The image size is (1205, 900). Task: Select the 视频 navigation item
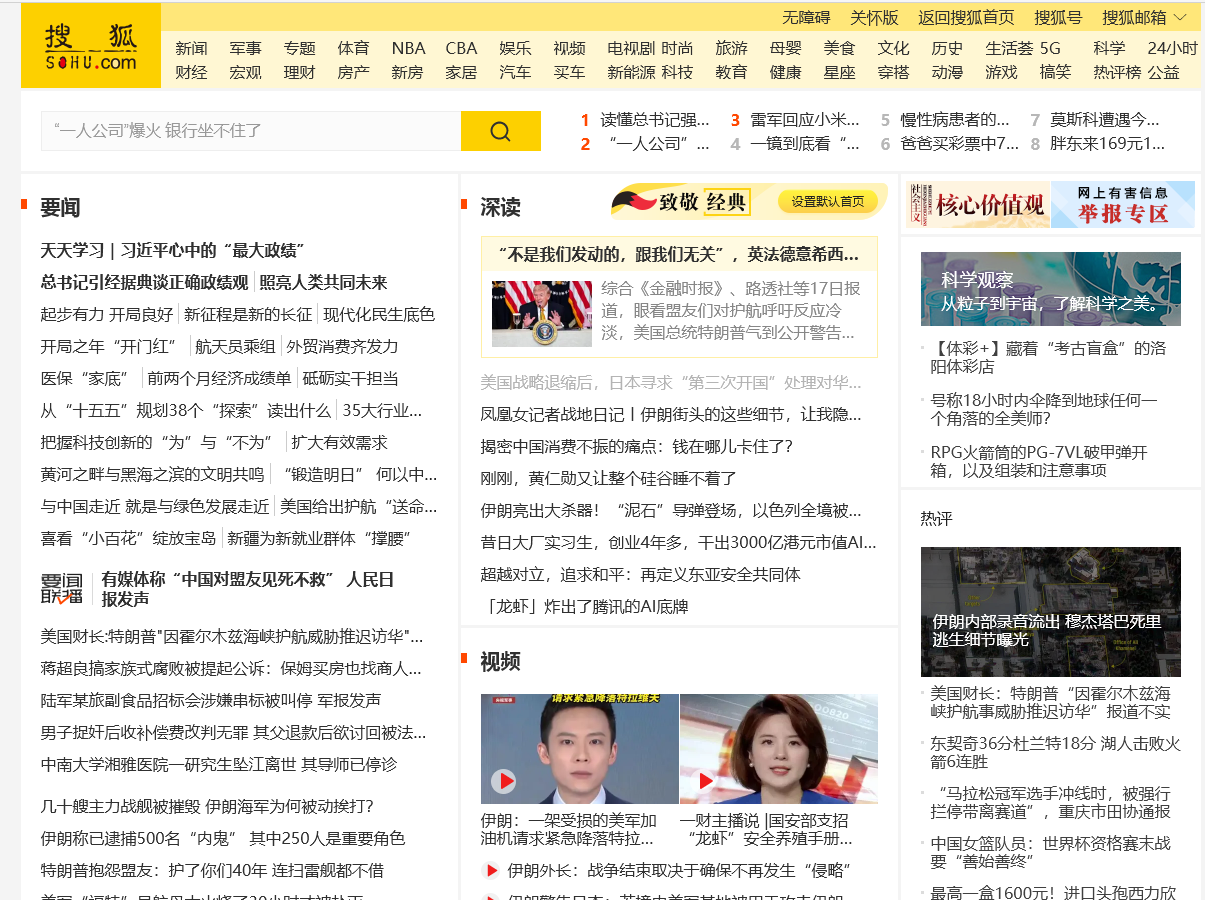point(569,48)
